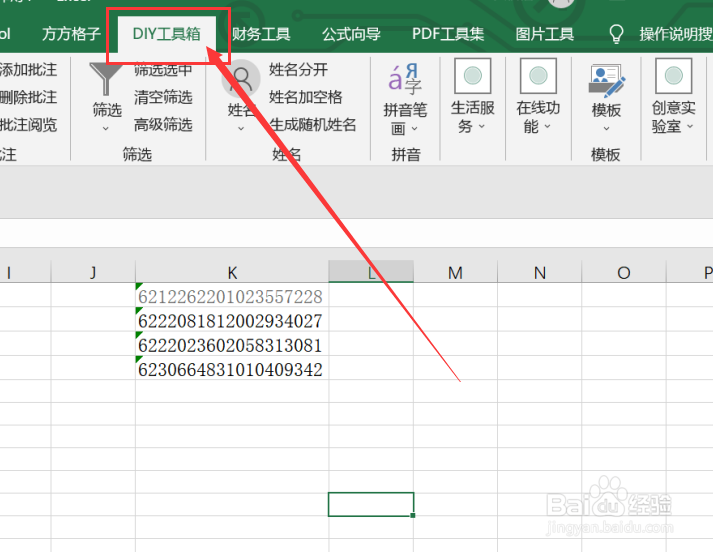Expand the 创意实验室 dropdown arrow
The height and width of the screenshot is (552, 713).
click(x=690, y=126)
